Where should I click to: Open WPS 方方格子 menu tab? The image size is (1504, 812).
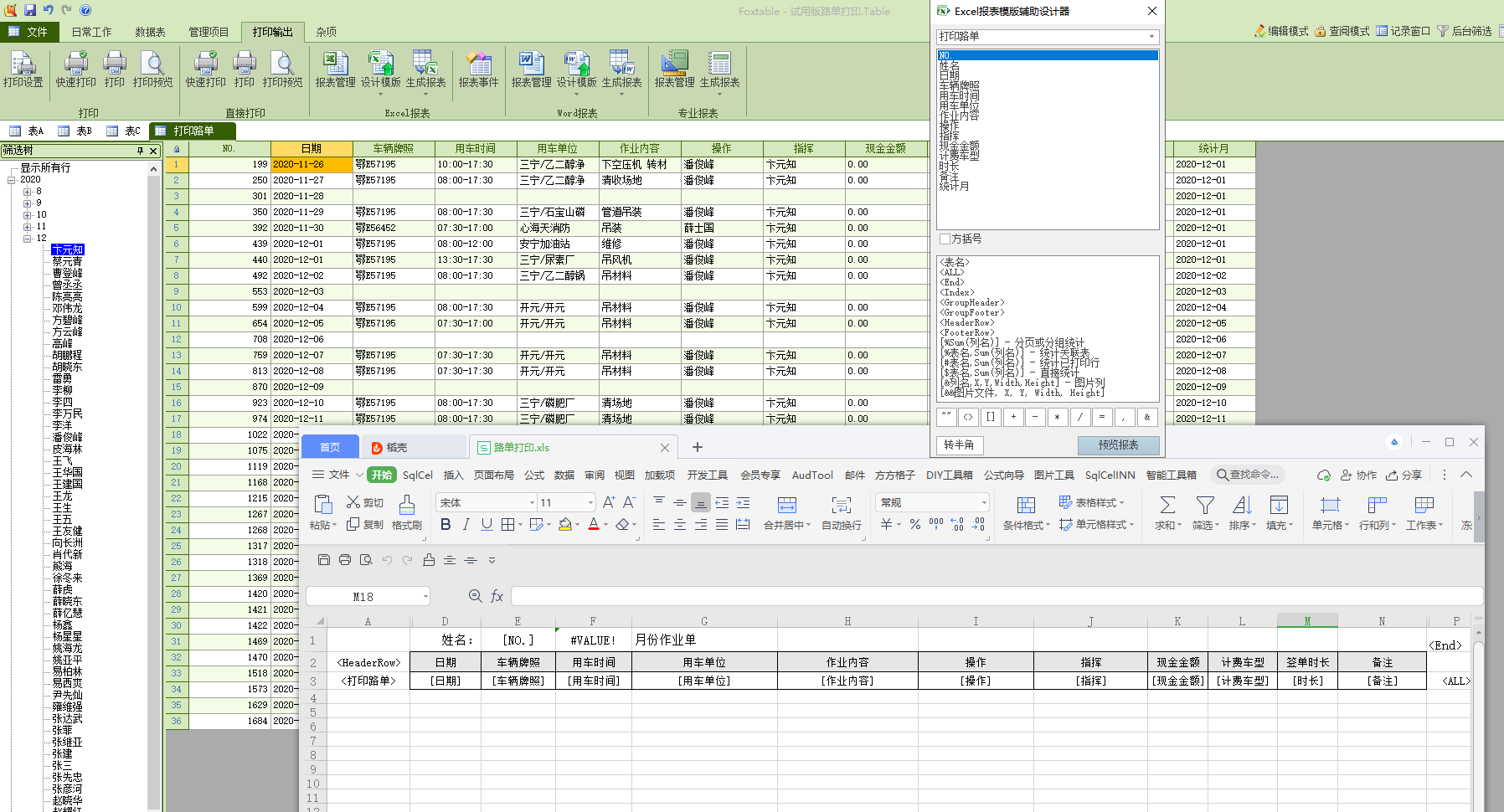[x=894, y=475]
